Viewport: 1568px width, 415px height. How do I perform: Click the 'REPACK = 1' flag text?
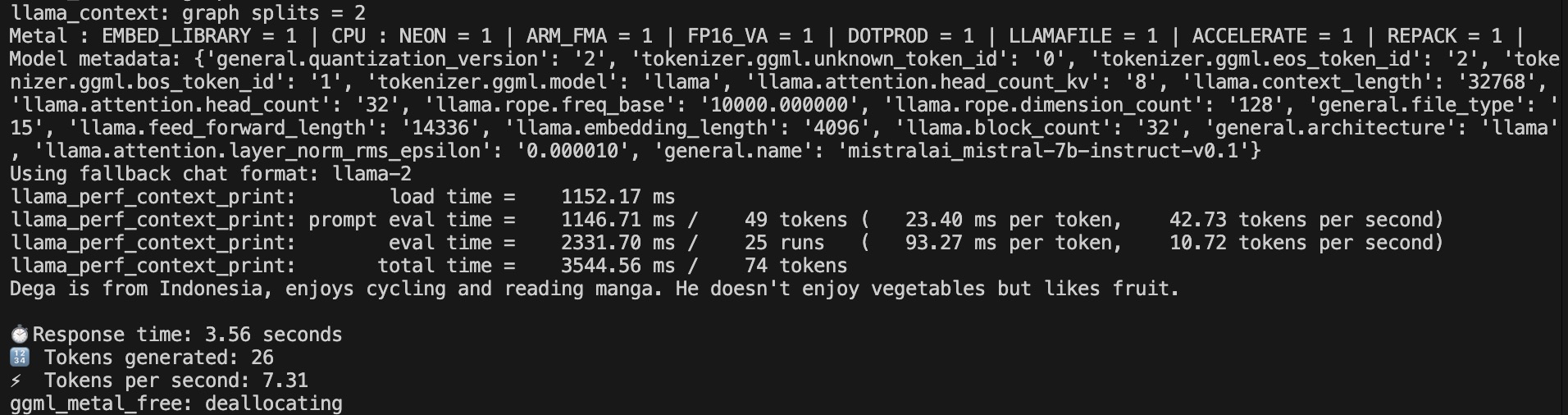[x=1444, y=36]
